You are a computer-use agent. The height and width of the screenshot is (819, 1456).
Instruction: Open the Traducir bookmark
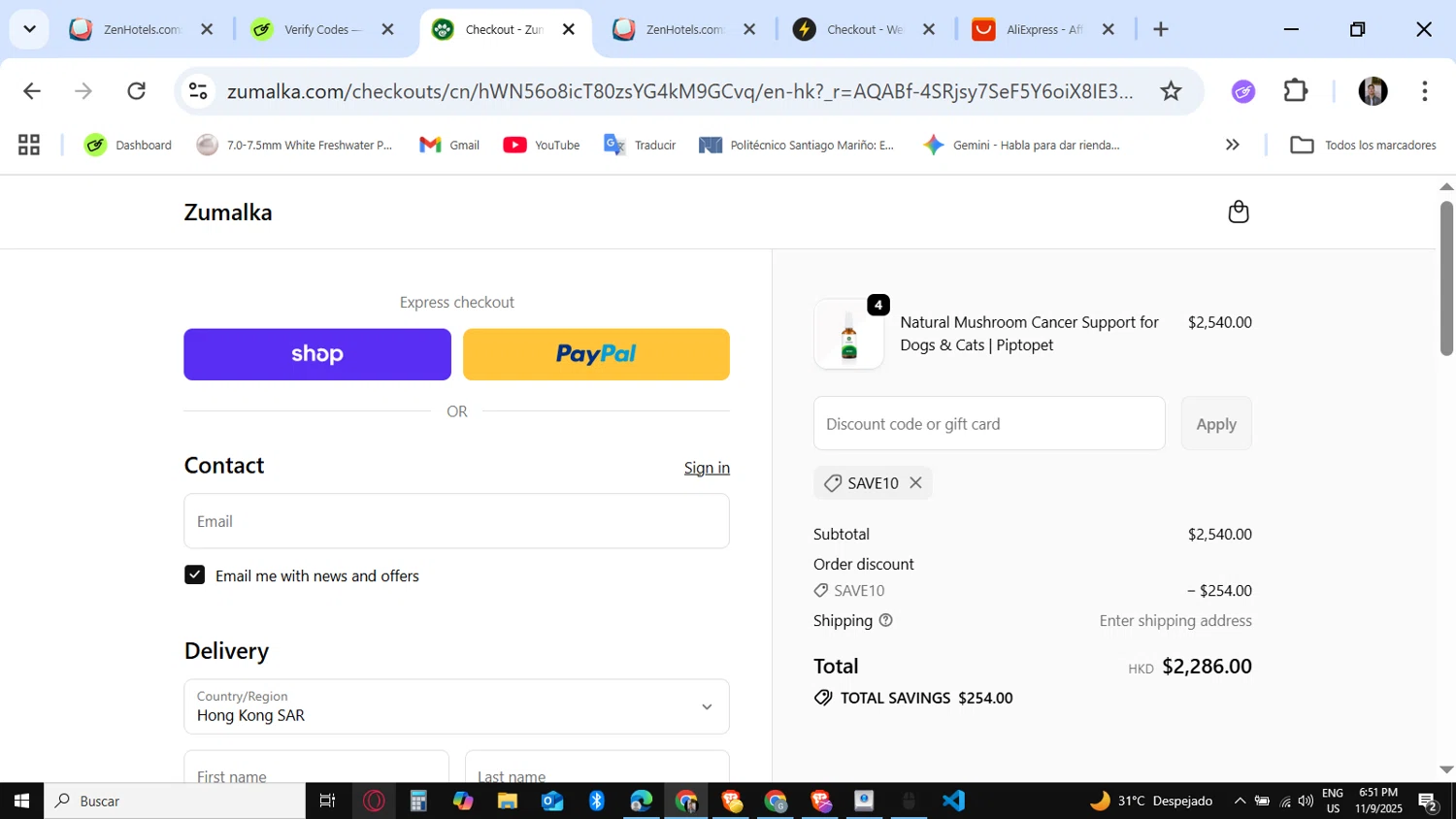tap(640, 145)
